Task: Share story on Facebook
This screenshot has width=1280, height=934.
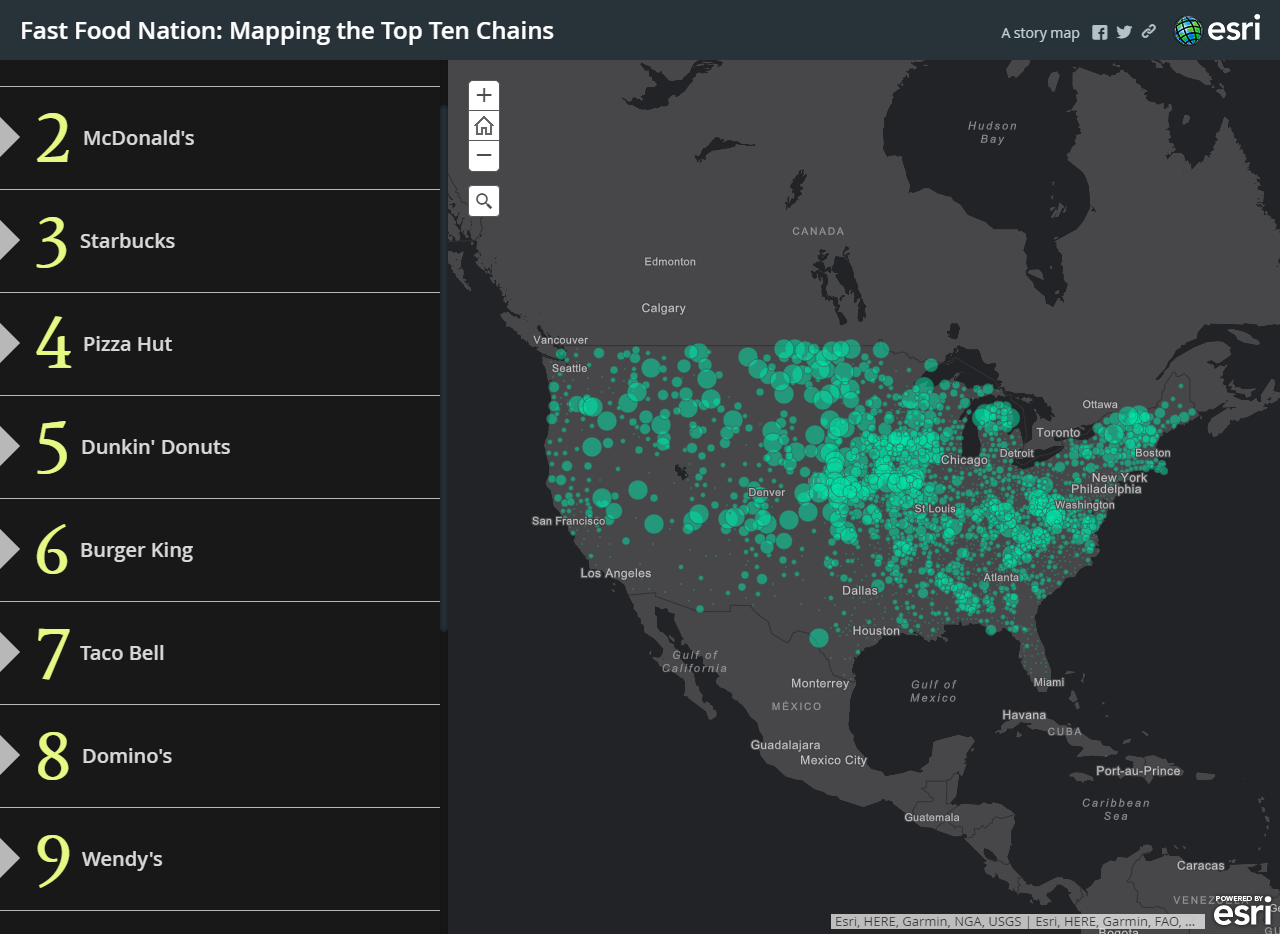Action: tap(1100, 32)
